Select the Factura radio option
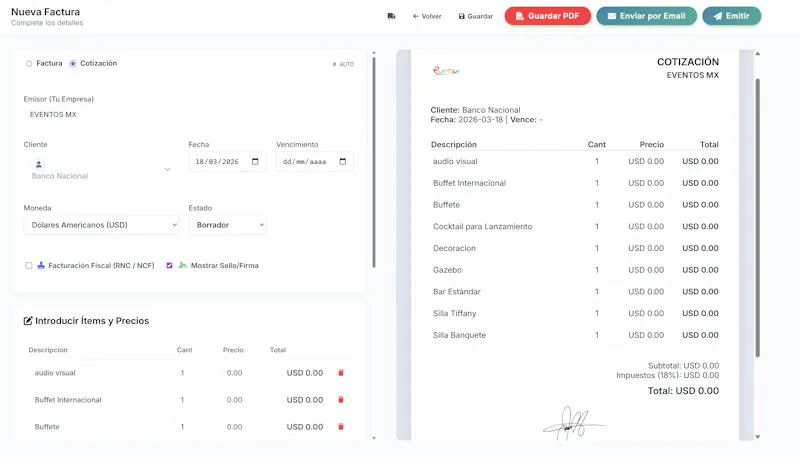The image size is (800, 457). pos(29,64)
